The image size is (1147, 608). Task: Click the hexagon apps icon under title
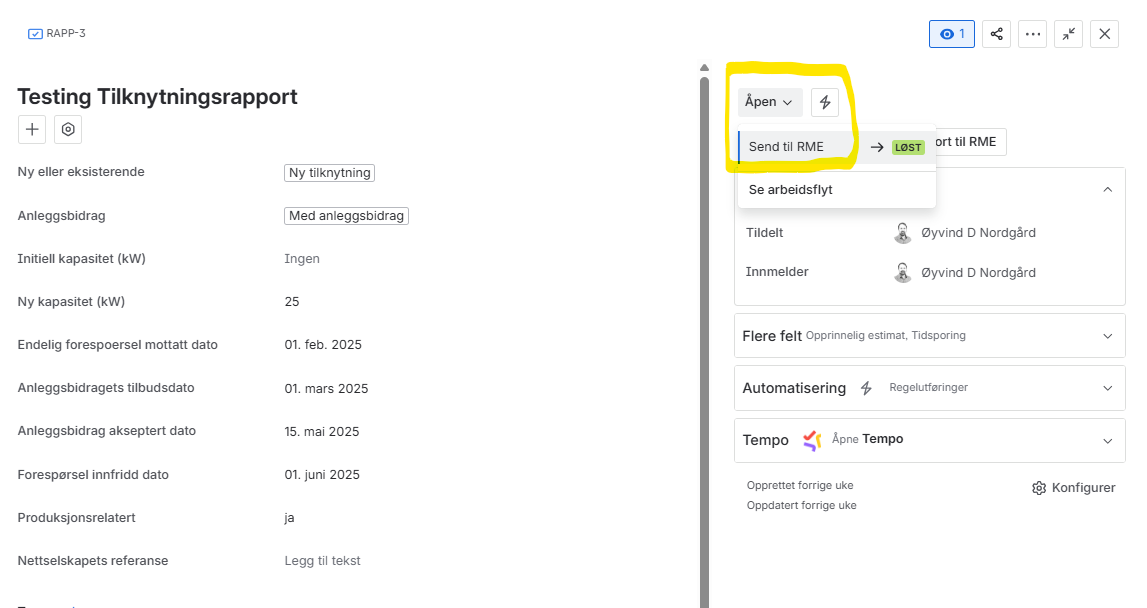(68, 129)
